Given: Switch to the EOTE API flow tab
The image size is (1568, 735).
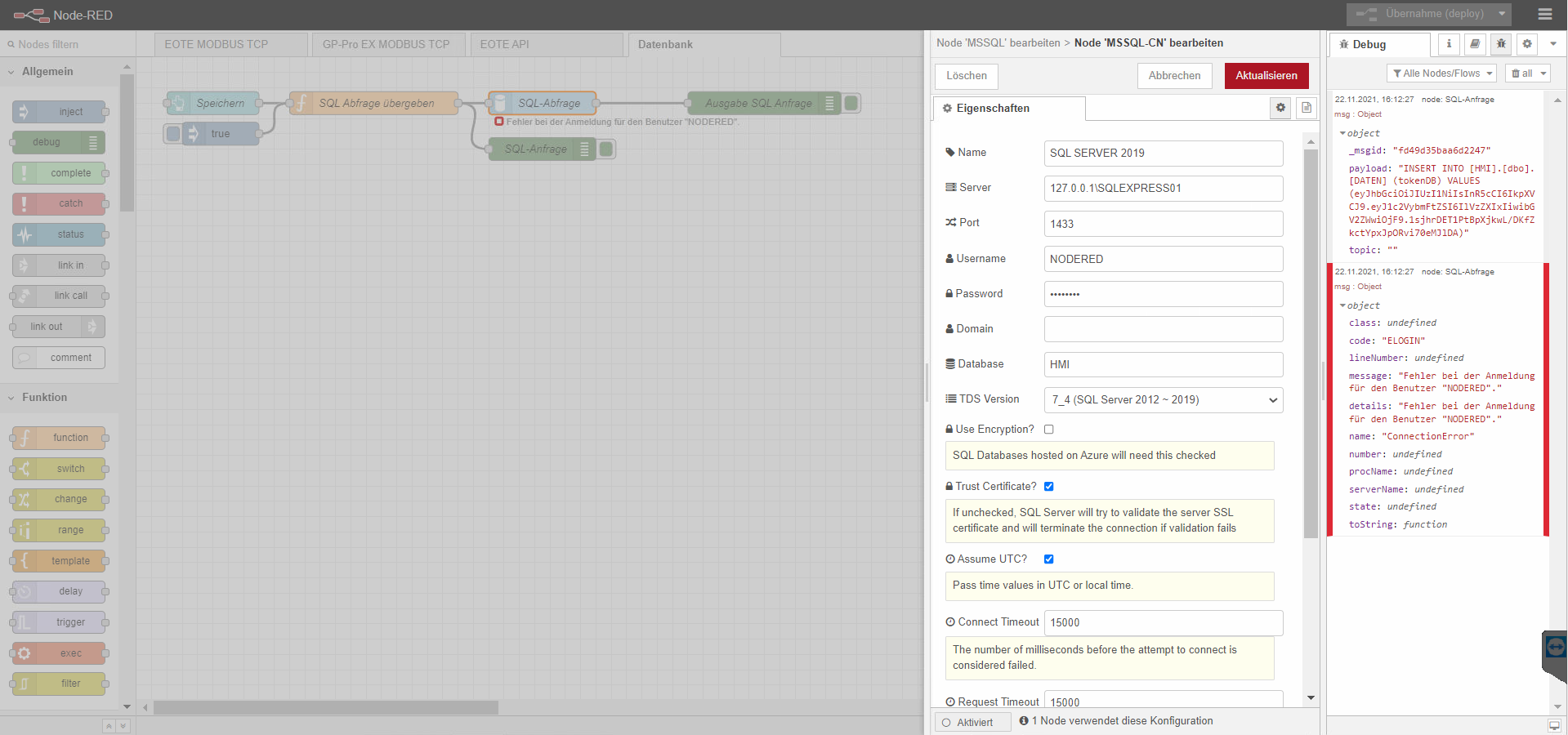Looking at the screenshot, I should pos(547,44).
